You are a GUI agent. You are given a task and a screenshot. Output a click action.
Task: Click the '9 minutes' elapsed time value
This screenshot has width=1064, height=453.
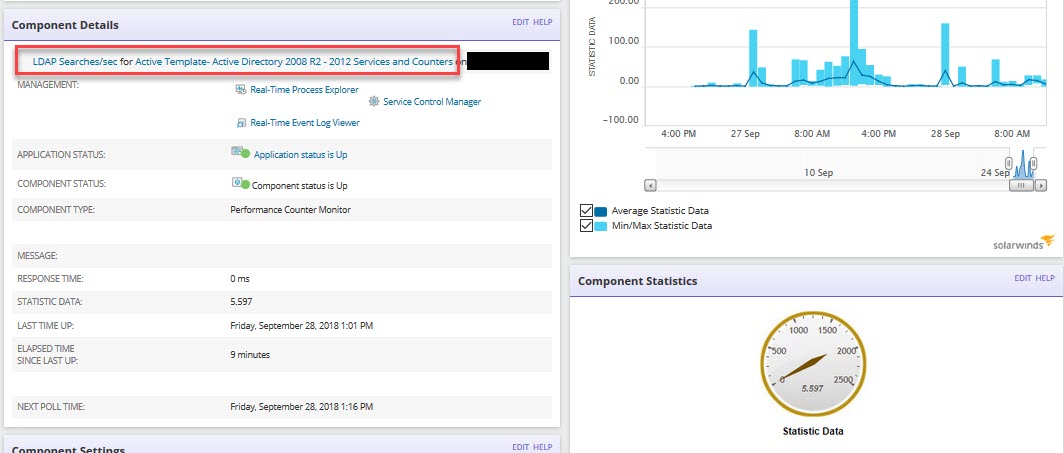click(250, 354)
